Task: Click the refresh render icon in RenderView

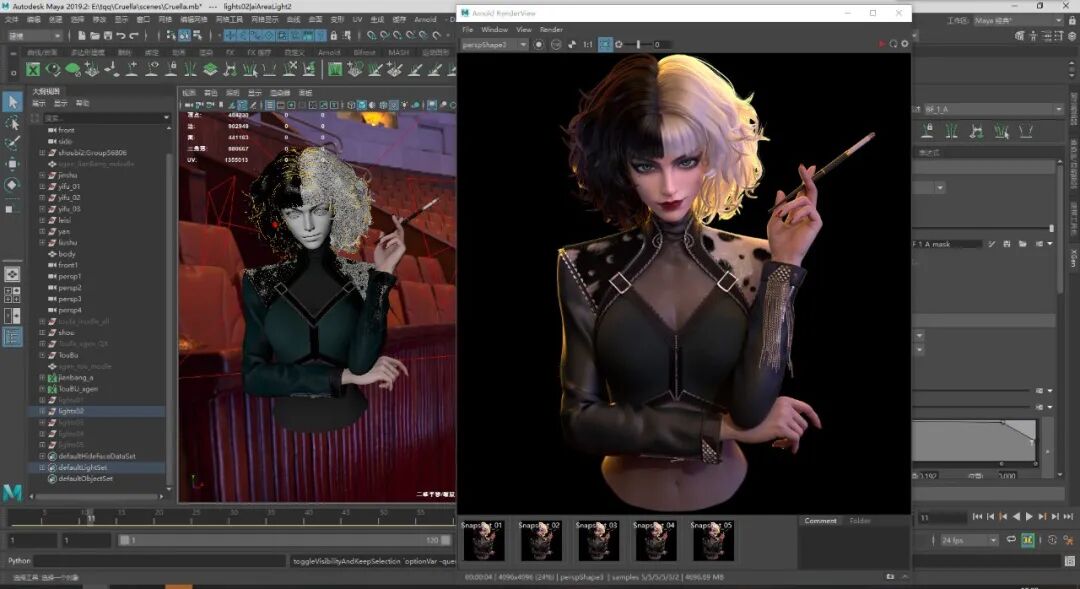Action: pos(893,44)
